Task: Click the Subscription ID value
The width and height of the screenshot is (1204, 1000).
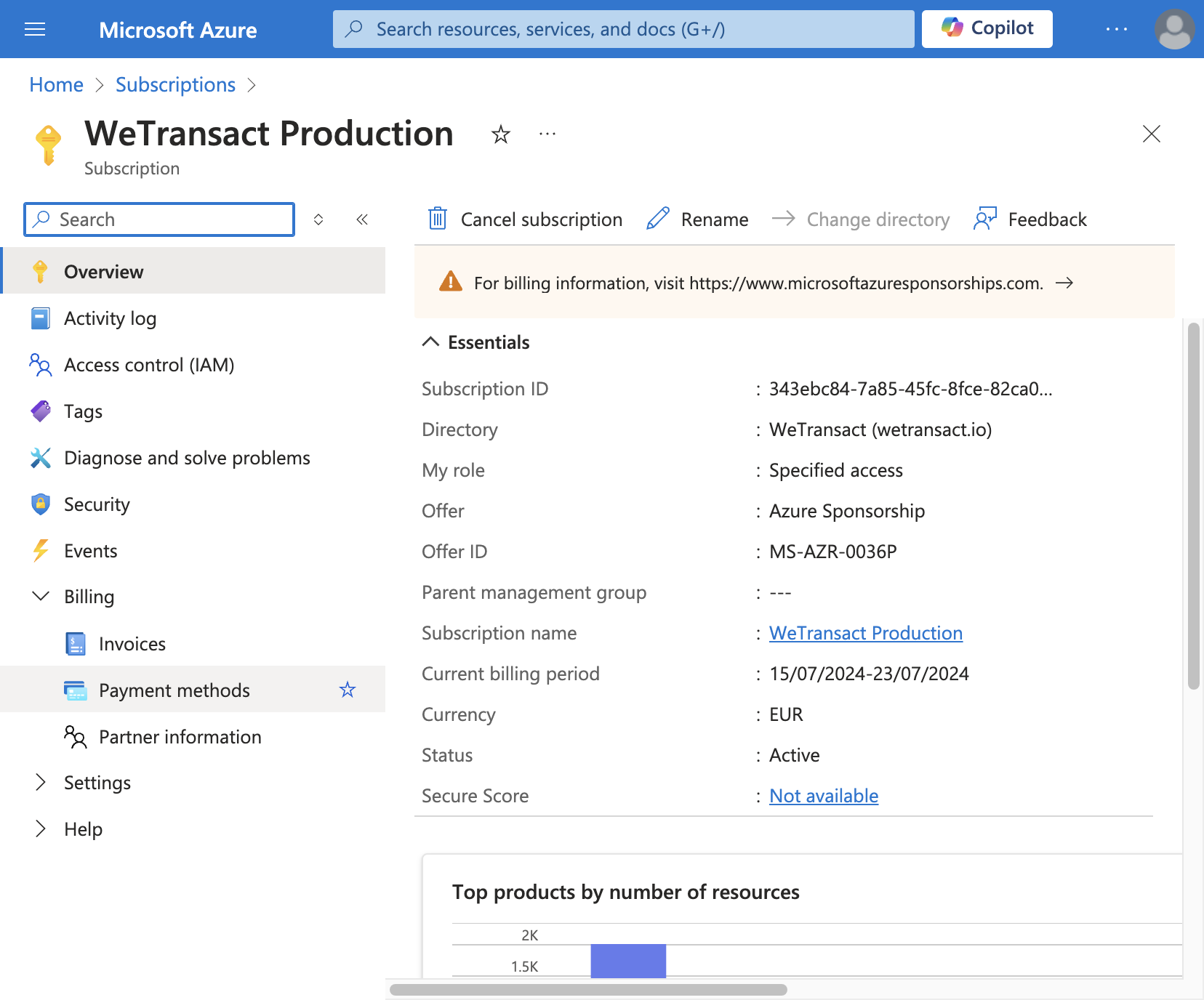Action: [910, 389]
